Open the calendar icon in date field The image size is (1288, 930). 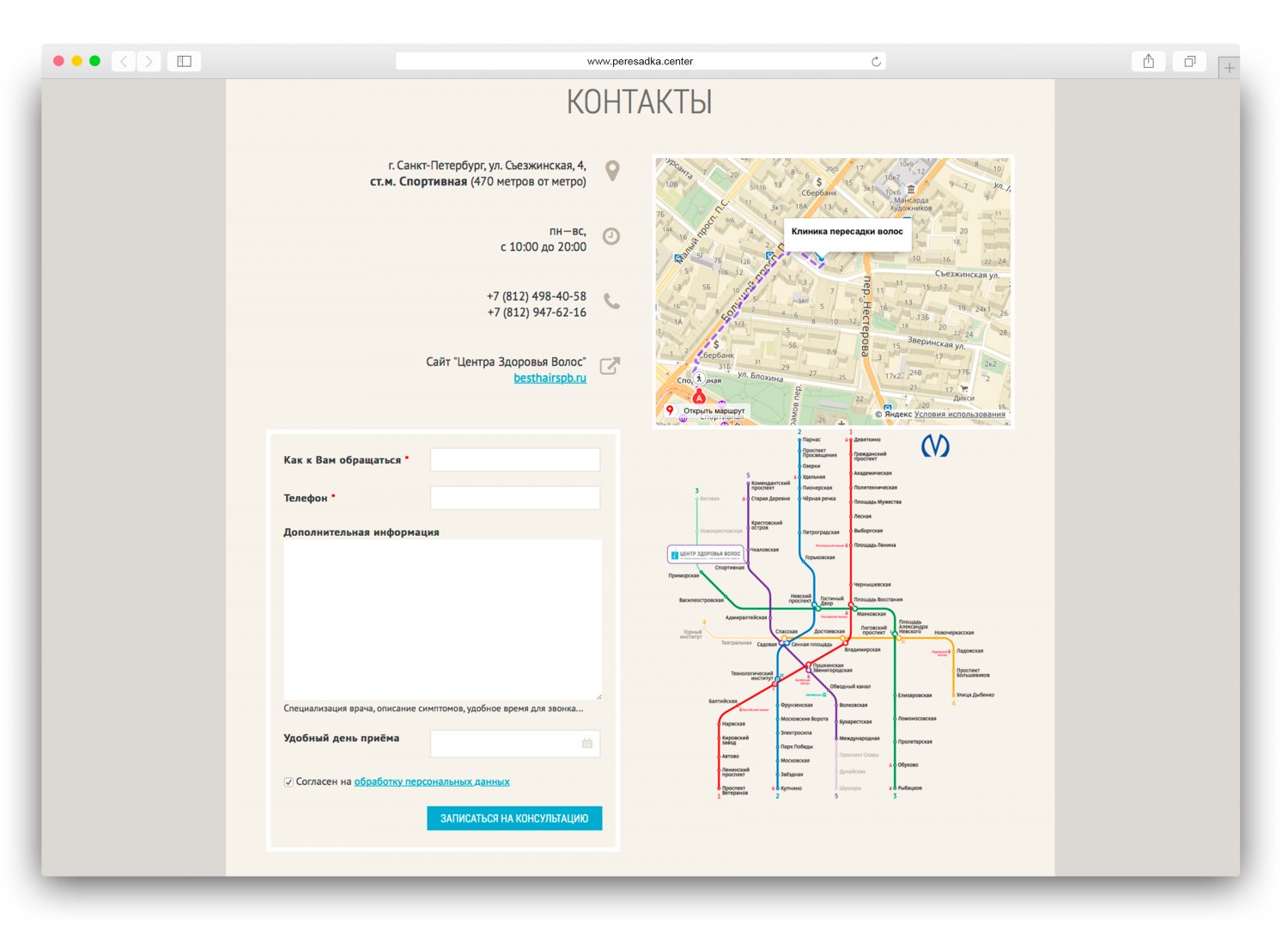587,744
